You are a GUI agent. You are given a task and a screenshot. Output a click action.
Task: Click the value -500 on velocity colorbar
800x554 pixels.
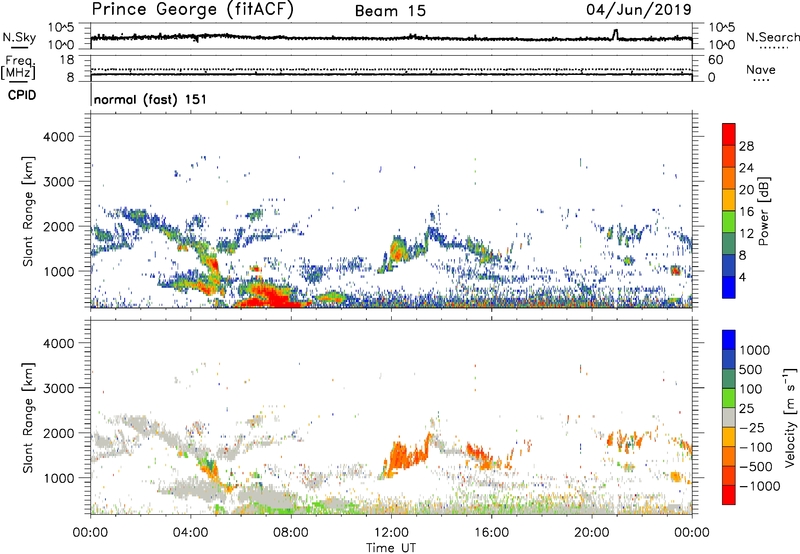tap(755, 466)
